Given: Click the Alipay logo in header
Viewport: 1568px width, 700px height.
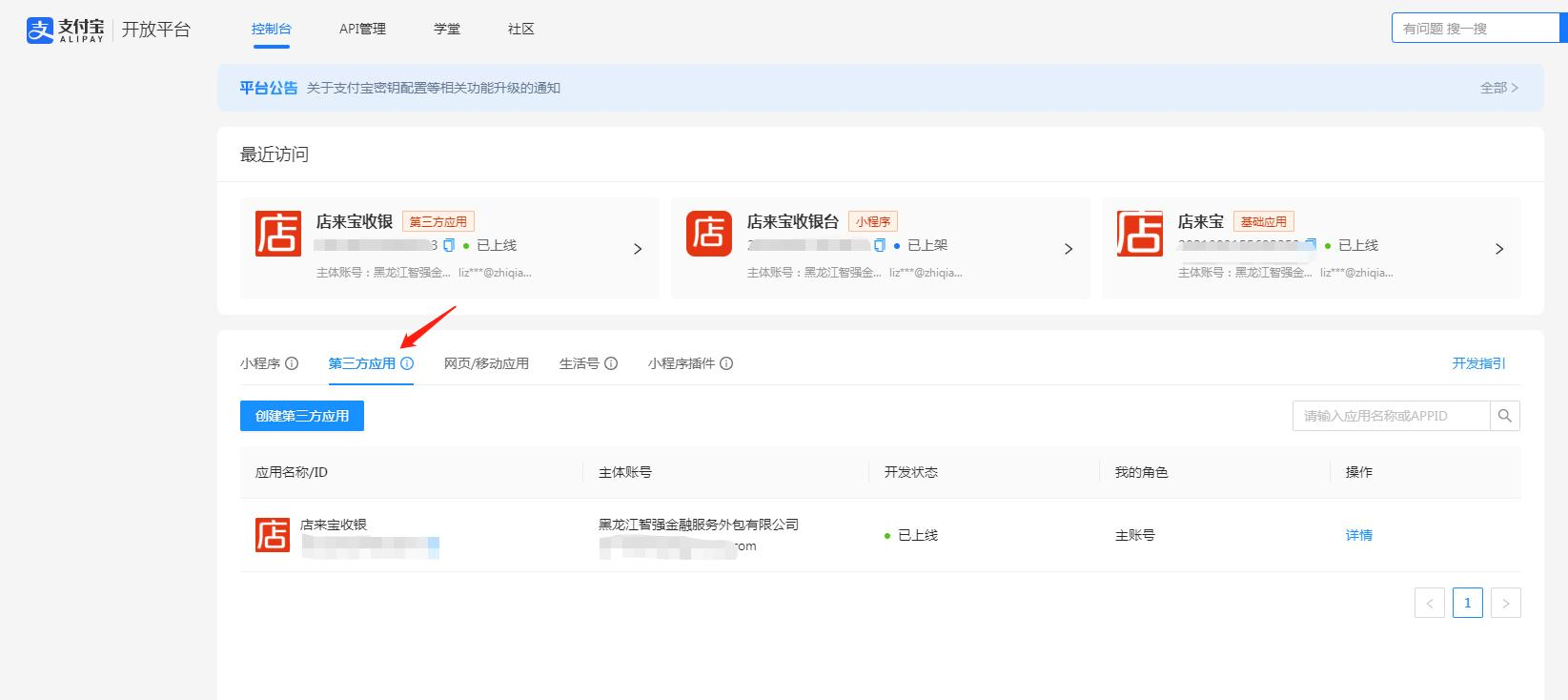Looking at the screenshot, I should [65, 30].
